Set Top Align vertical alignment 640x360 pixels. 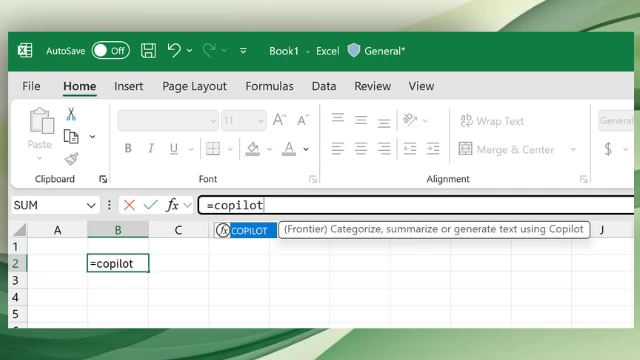[x=338, y=119]
